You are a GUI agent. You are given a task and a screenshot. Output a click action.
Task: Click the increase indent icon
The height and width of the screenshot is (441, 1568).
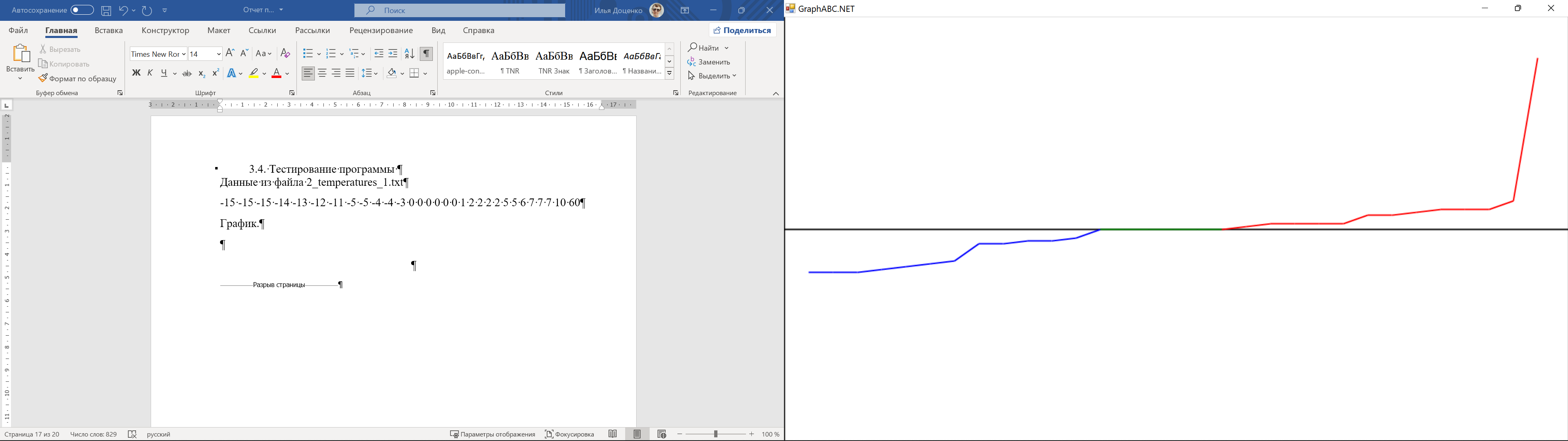coord(393,53)
